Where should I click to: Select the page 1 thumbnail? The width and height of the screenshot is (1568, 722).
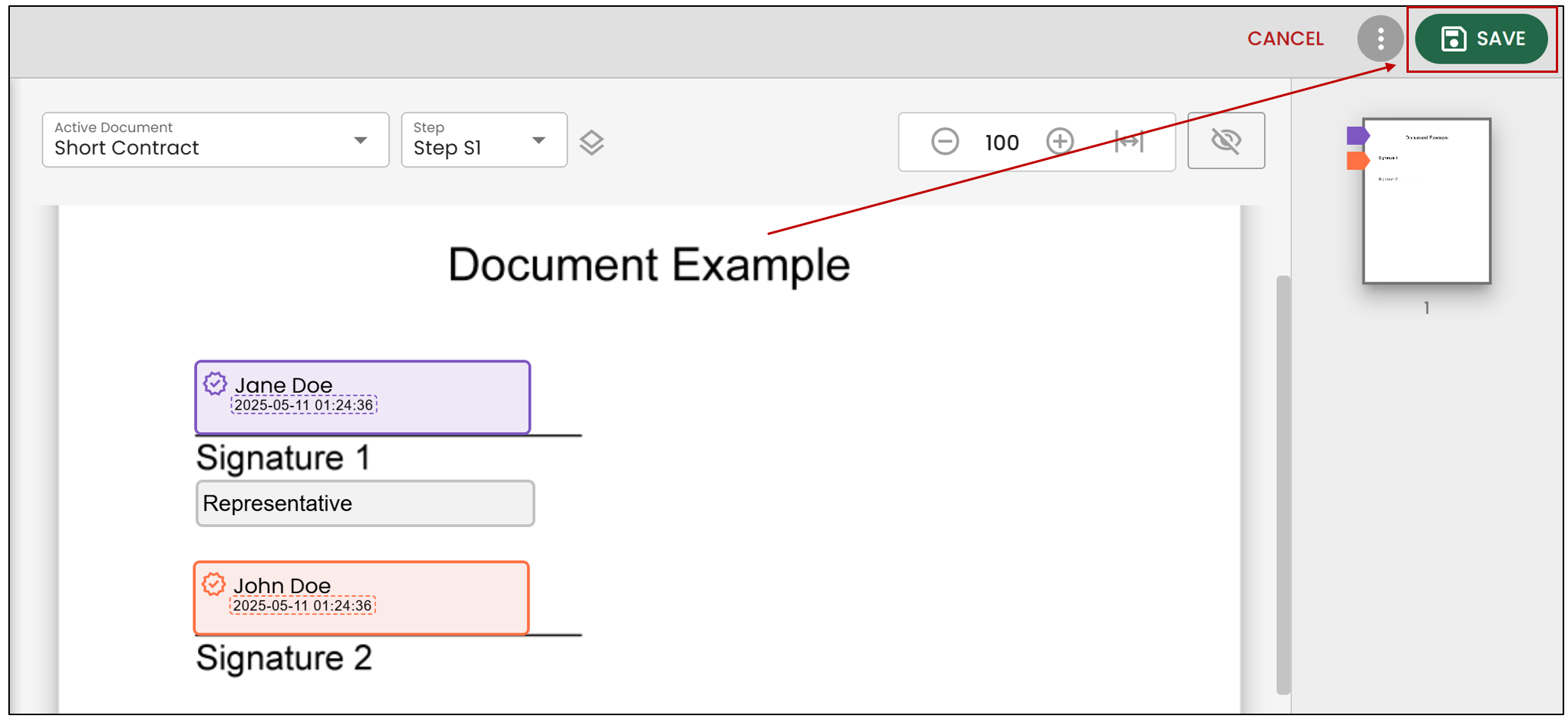coord(1426,201)
